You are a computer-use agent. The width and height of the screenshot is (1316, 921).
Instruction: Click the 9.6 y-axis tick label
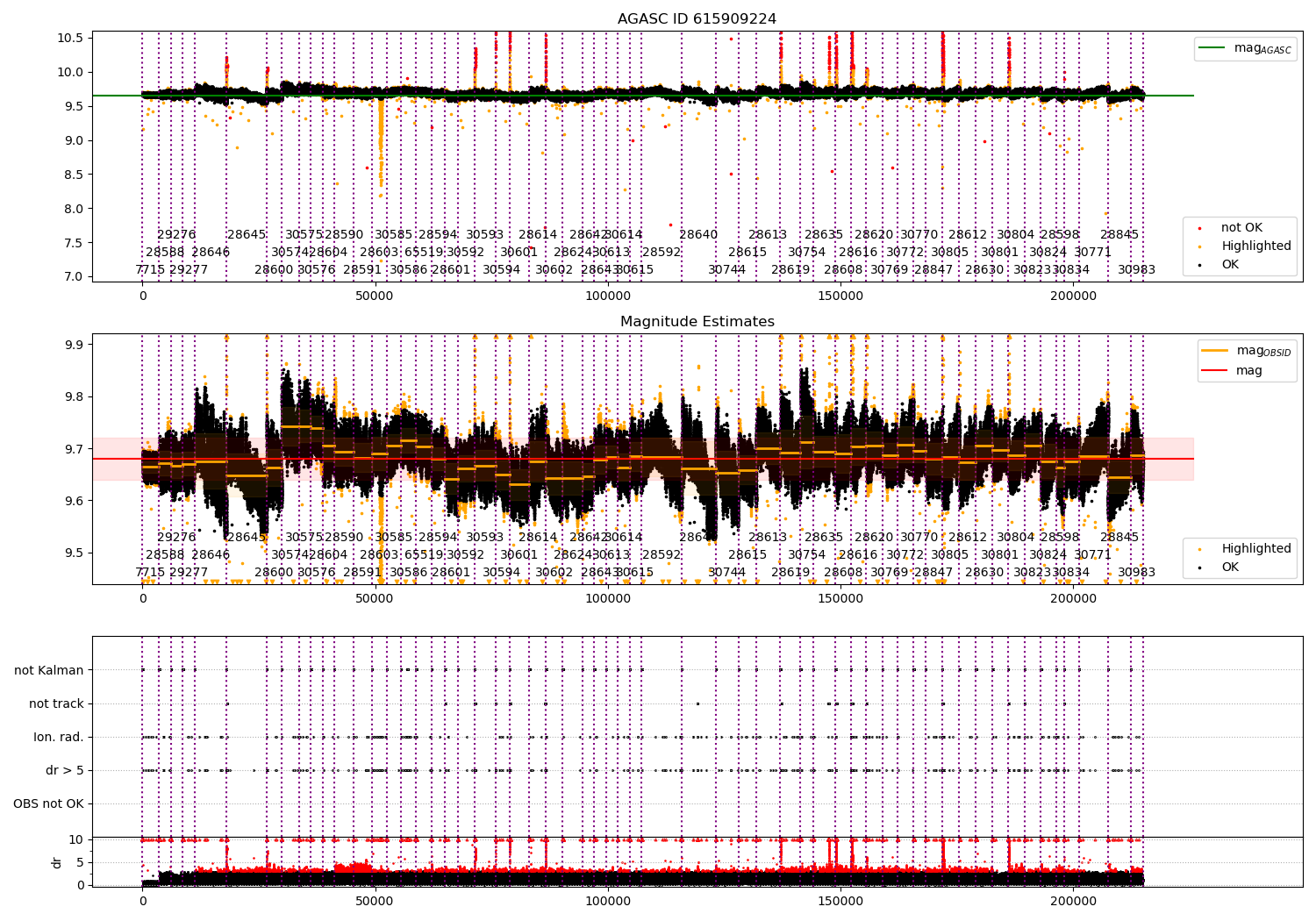74,501
